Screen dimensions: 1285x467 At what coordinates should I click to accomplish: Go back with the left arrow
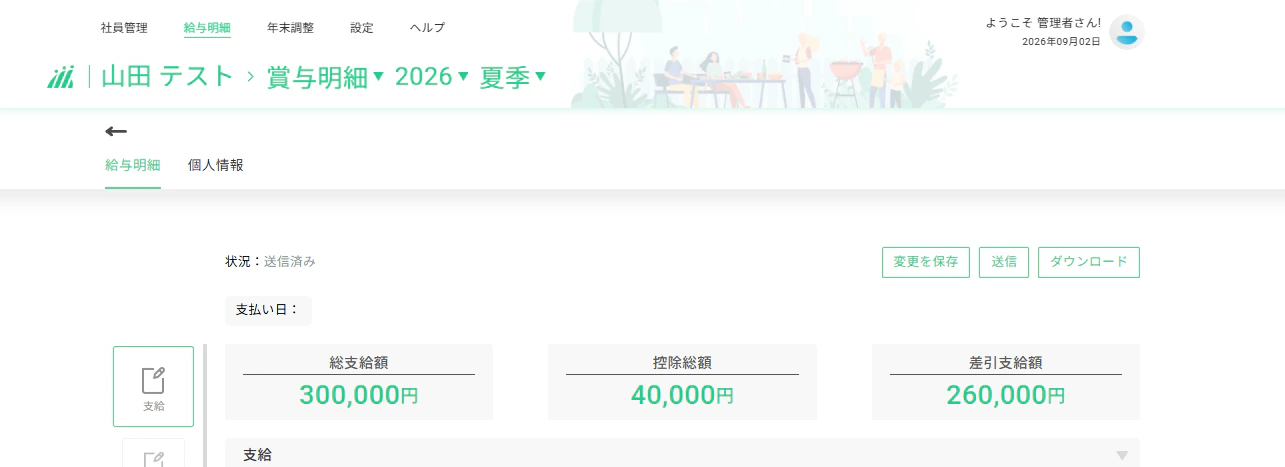(116, 131)
